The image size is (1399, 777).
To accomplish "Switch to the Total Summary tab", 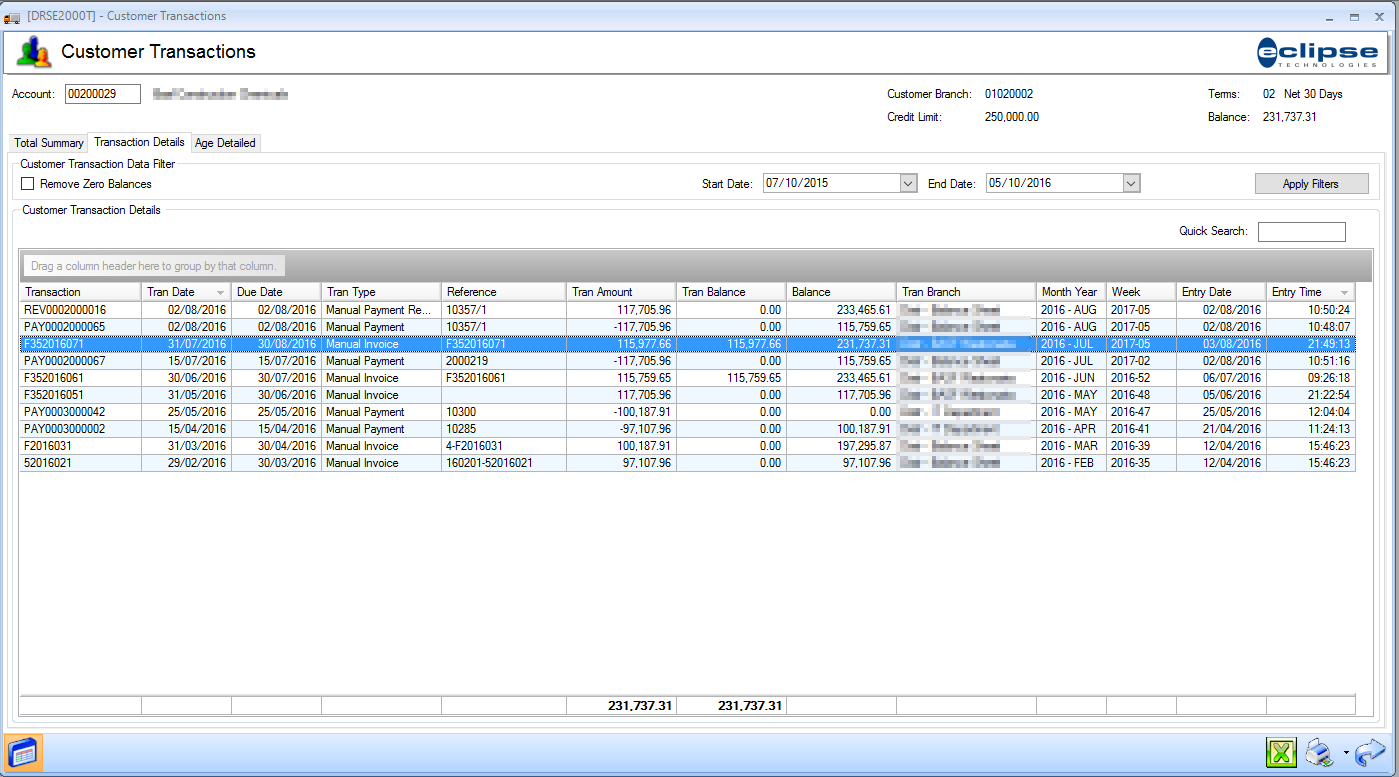I will click(x=48, y=143).
